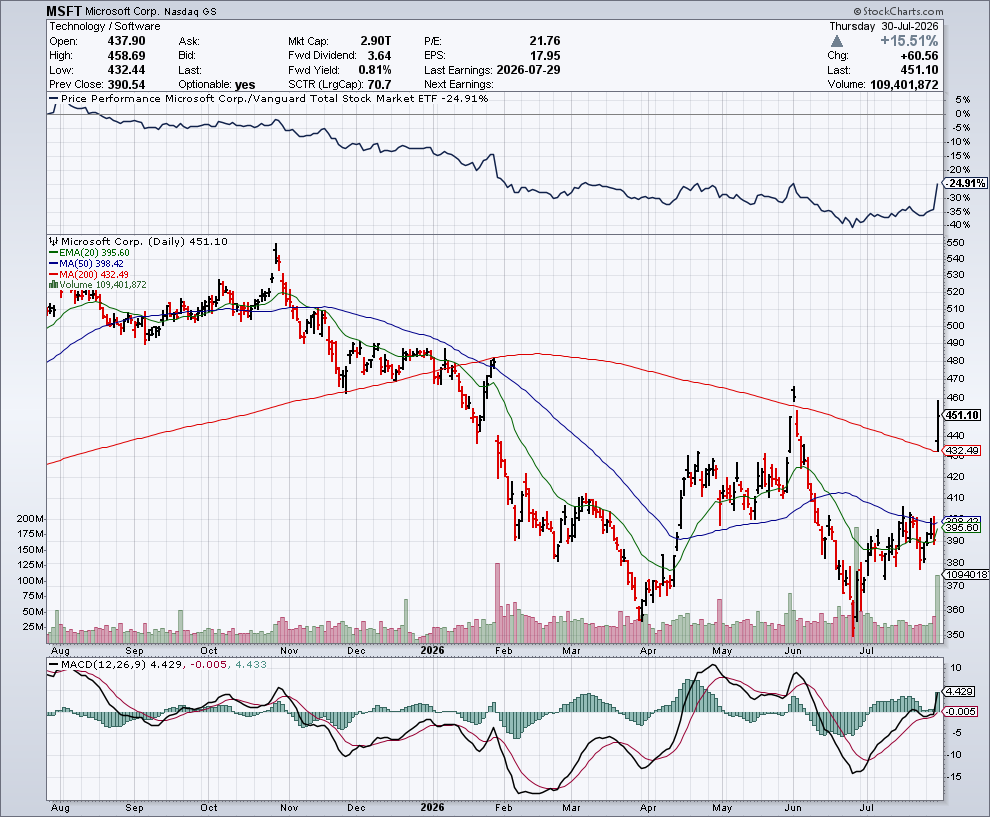
Task: Click the Low value 432.44
Action: (x=126, y=70)
